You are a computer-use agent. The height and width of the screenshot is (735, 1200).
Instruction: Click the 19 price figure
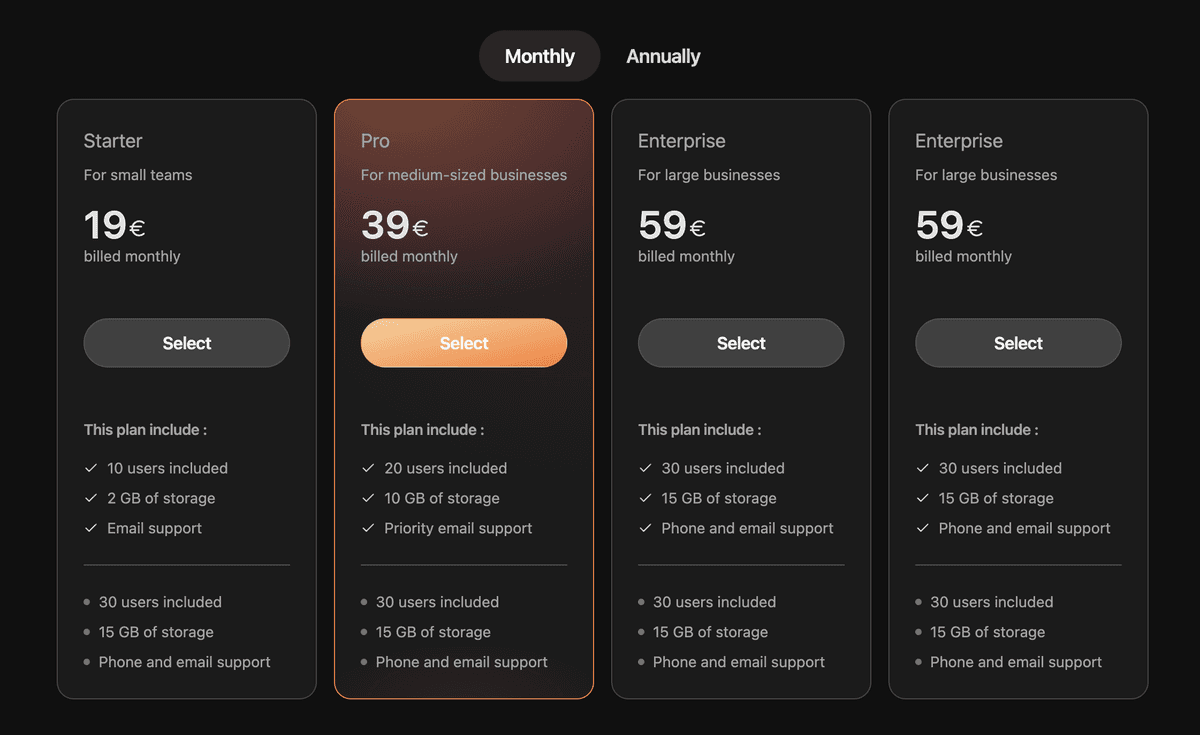105,225
